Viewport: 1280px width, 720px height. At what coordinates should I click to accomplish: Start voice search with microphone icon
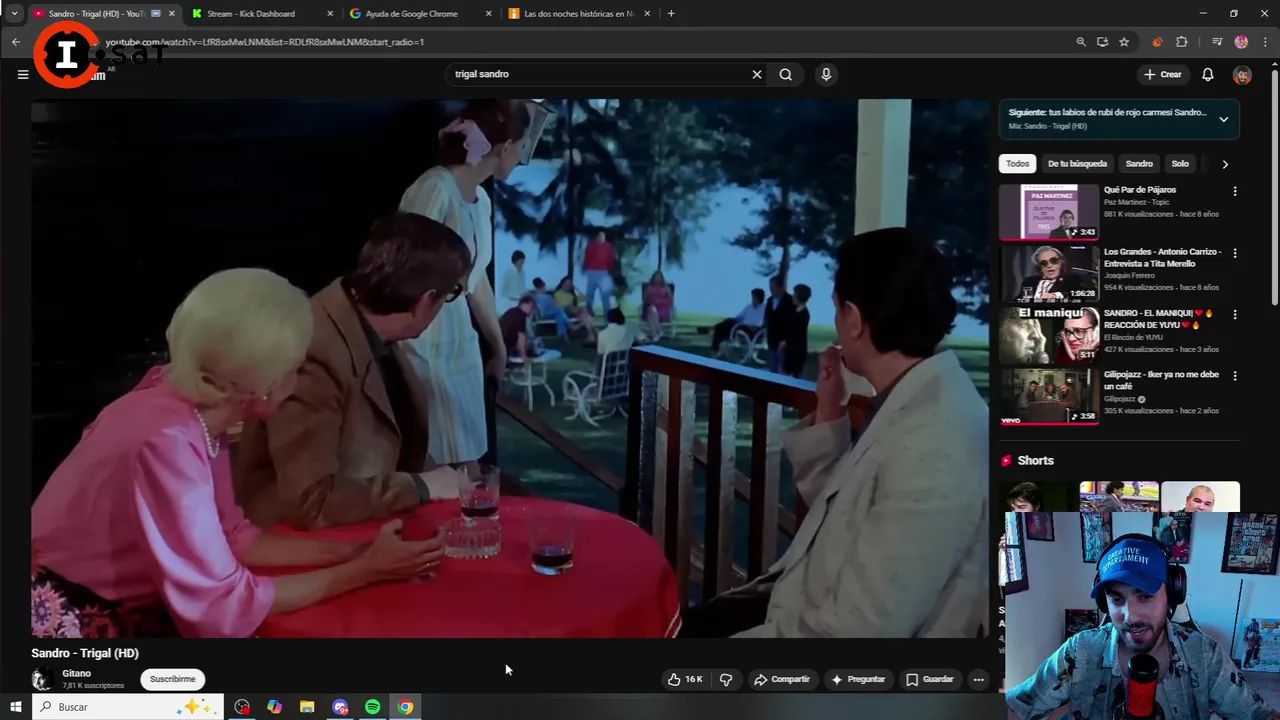tap(826, 74)
